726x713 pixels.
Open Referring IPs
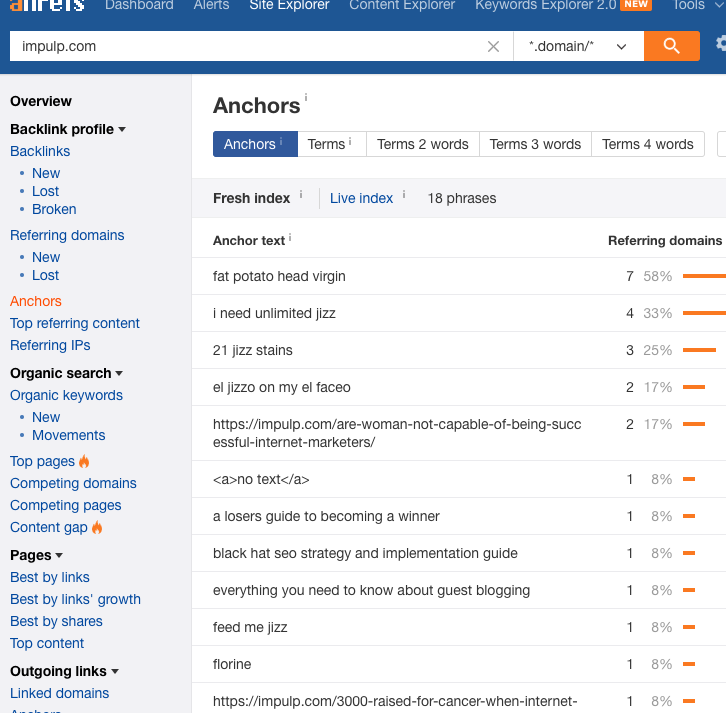coord(50,345)
